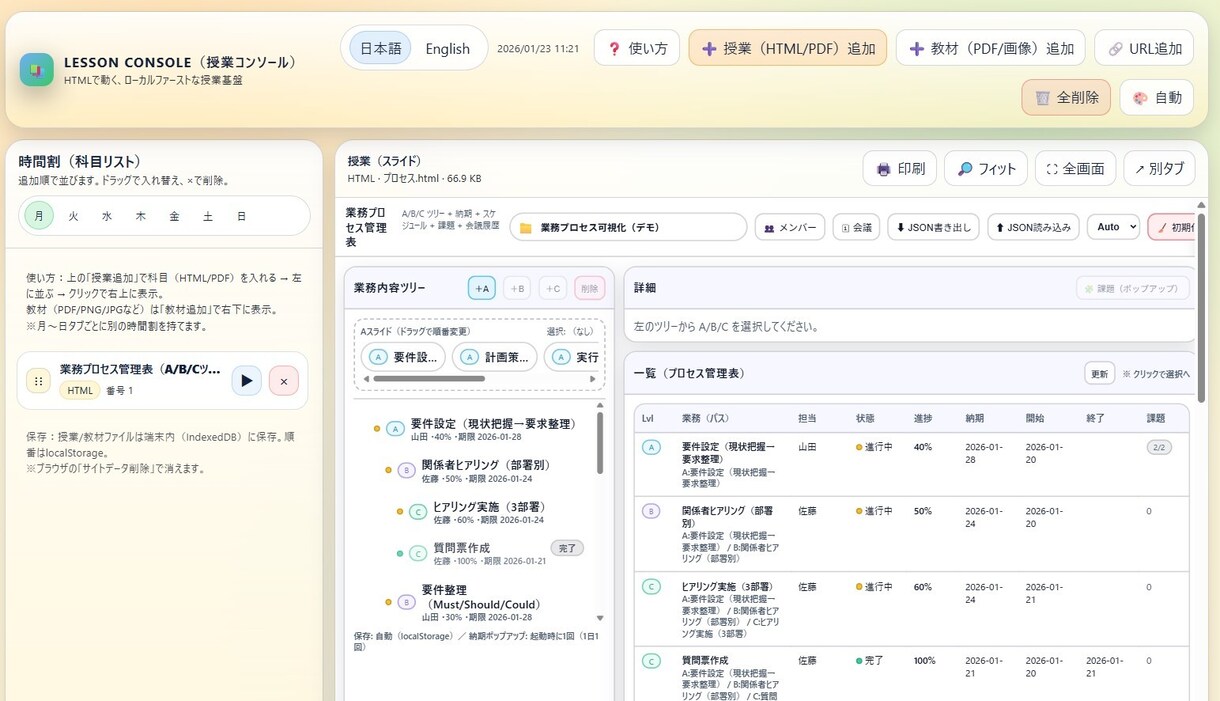Select the 実行 A slide chip
The image size is (1220, 701).
(x=573, y=357)
